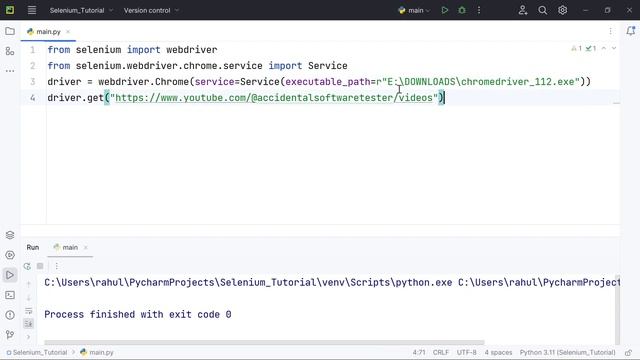Click console up-the-stack-trace arrow

point(29,284)
